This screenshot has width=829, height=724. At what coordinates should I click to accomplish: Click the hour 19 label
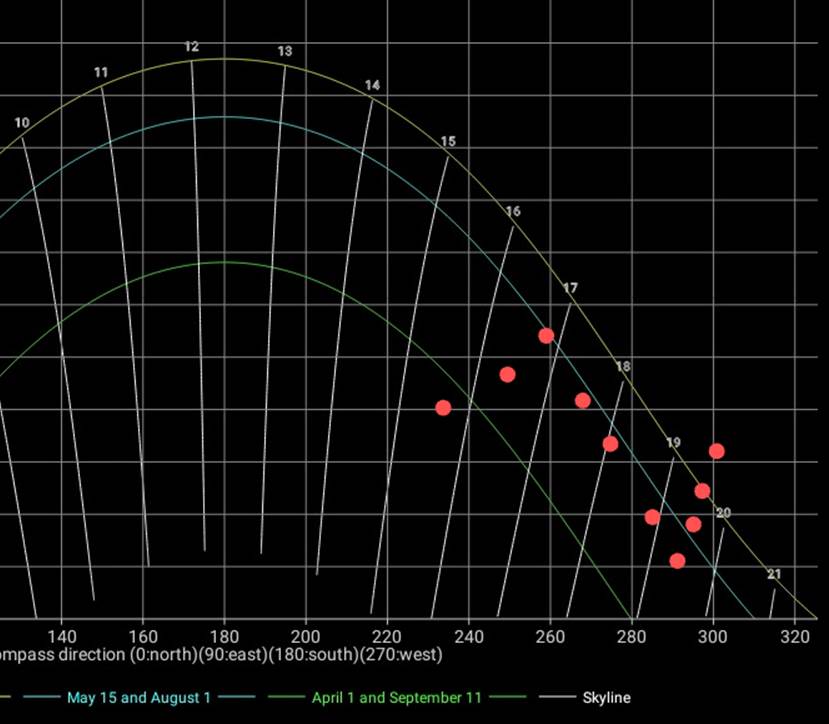[673, 443]
